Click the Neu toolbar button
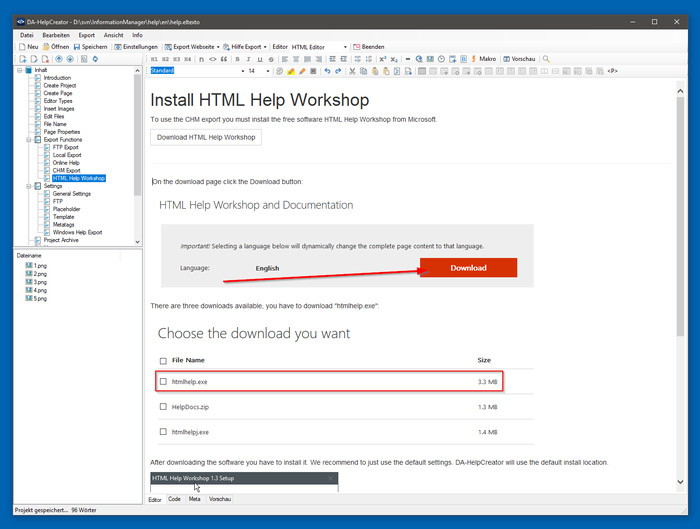 (29, 47)
